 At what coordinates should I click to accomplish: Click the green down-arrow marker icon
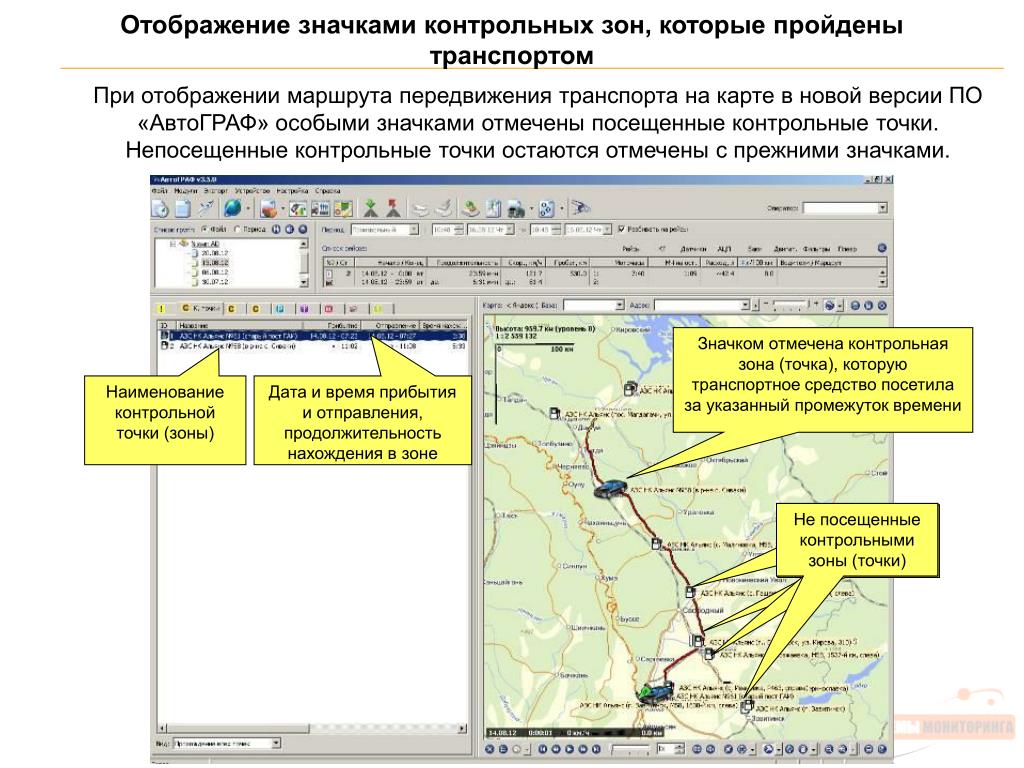(371, 209)
